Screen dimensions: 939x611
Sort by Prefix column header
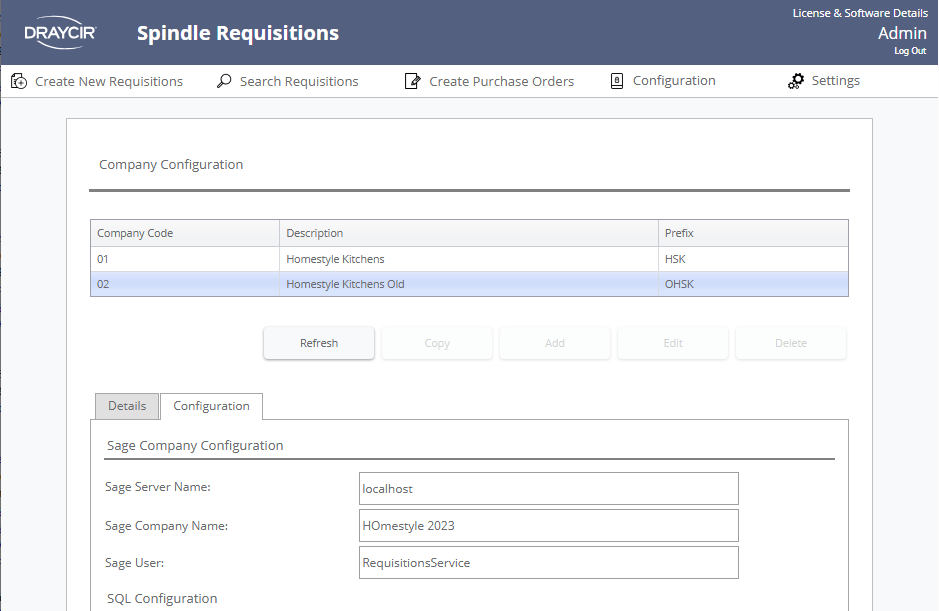[753, 233]
